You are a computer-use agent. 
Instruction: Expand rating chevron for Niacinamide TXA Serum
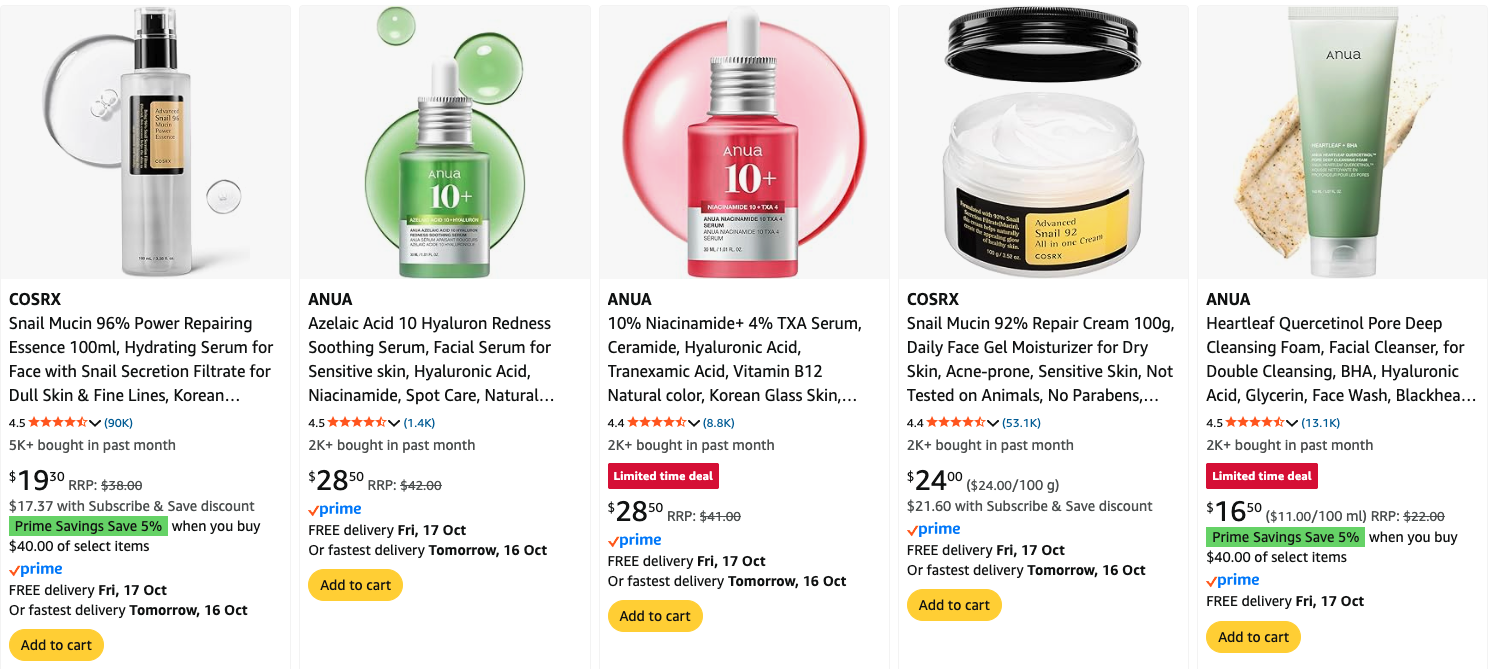pos(694,423)
